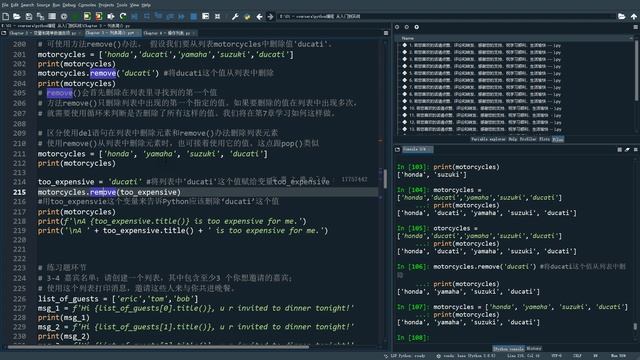Viewport: 640px width, 360px height.
Task: Switch to the Profiler pane tab
Action: coord(528,139)
